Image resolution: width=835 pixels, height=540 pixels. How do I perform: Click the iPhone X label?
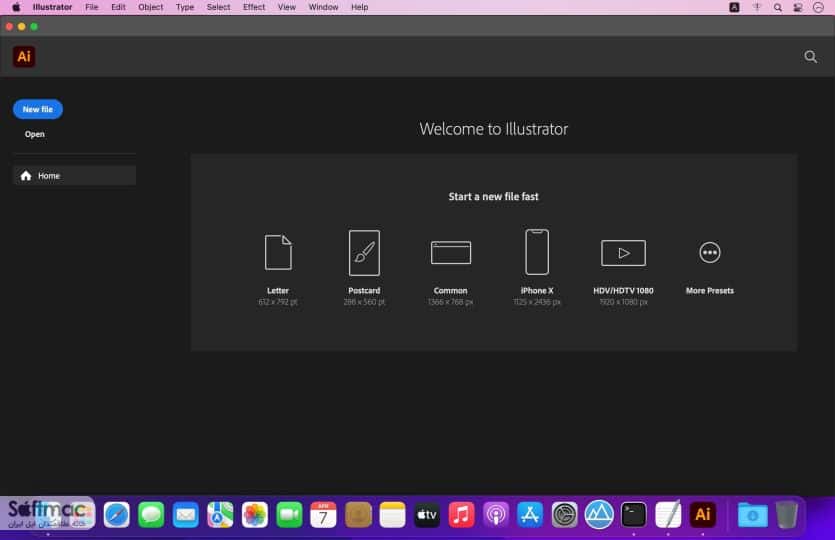[537, 291]
